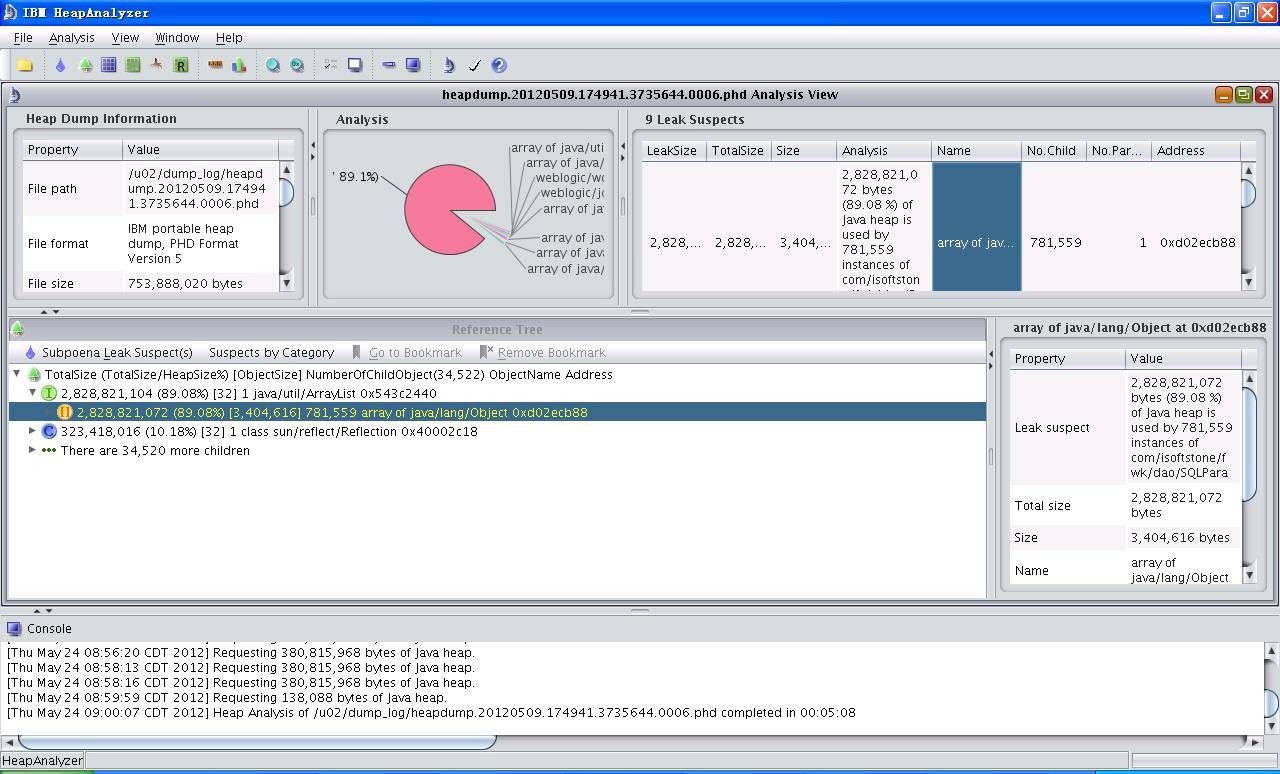Click the orange array icon in selected row
This screenshot has width=1280, height=774.
65,412
